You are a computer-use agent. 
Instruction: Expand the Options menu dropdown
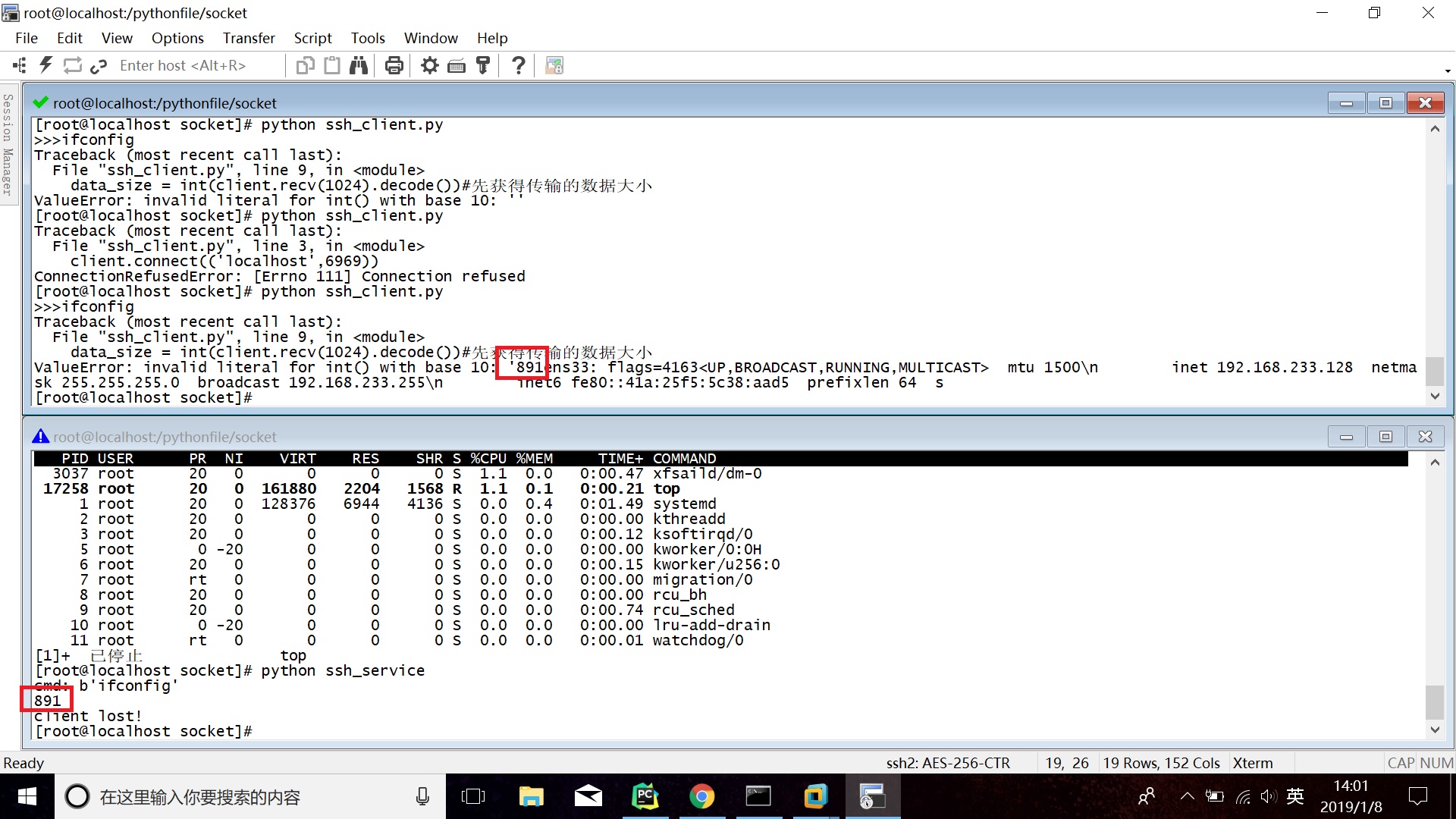(177, 38)
